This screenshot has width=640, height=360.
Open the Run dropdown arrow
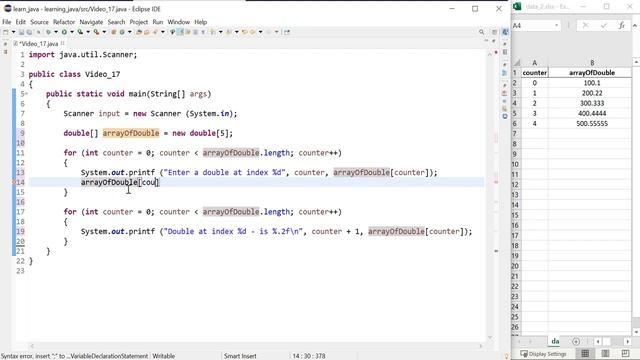[72, 32]
